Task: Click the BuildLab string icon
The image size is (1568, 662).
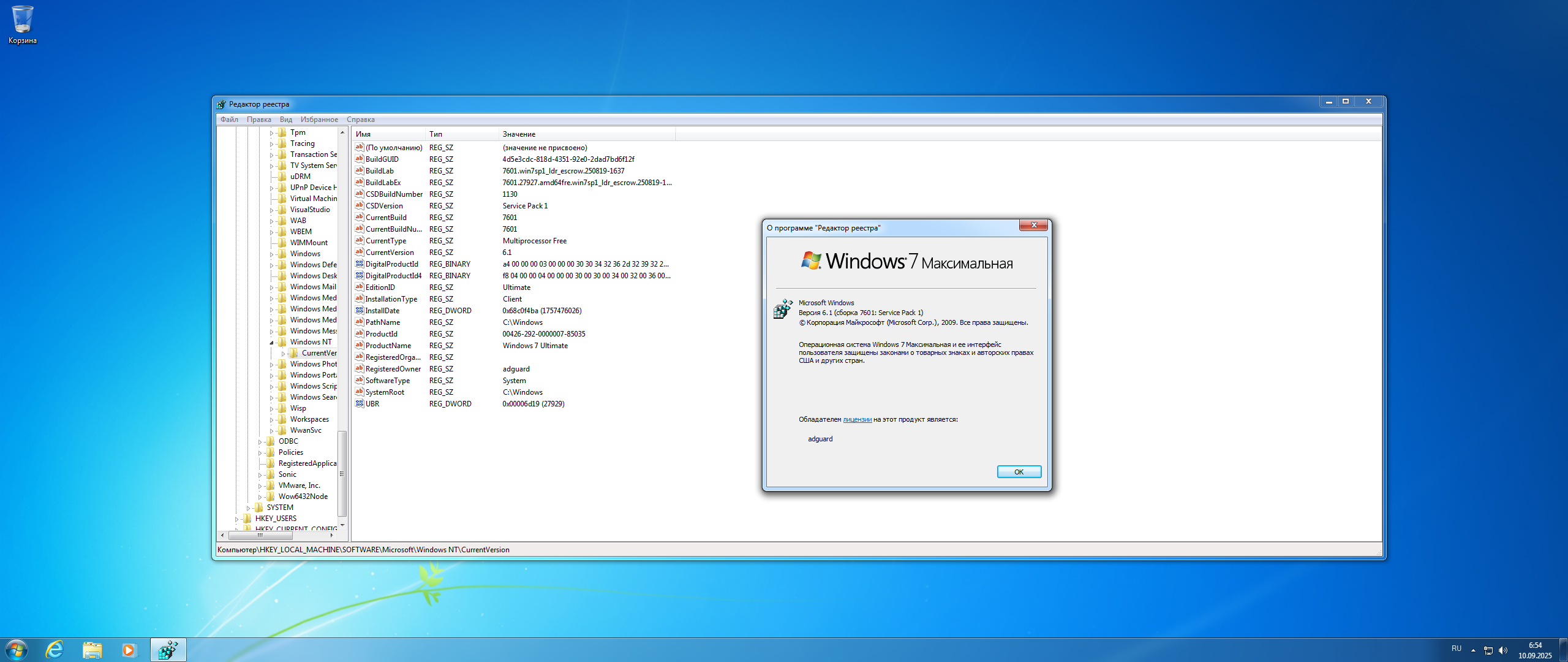Action: (x=360, y=170)
